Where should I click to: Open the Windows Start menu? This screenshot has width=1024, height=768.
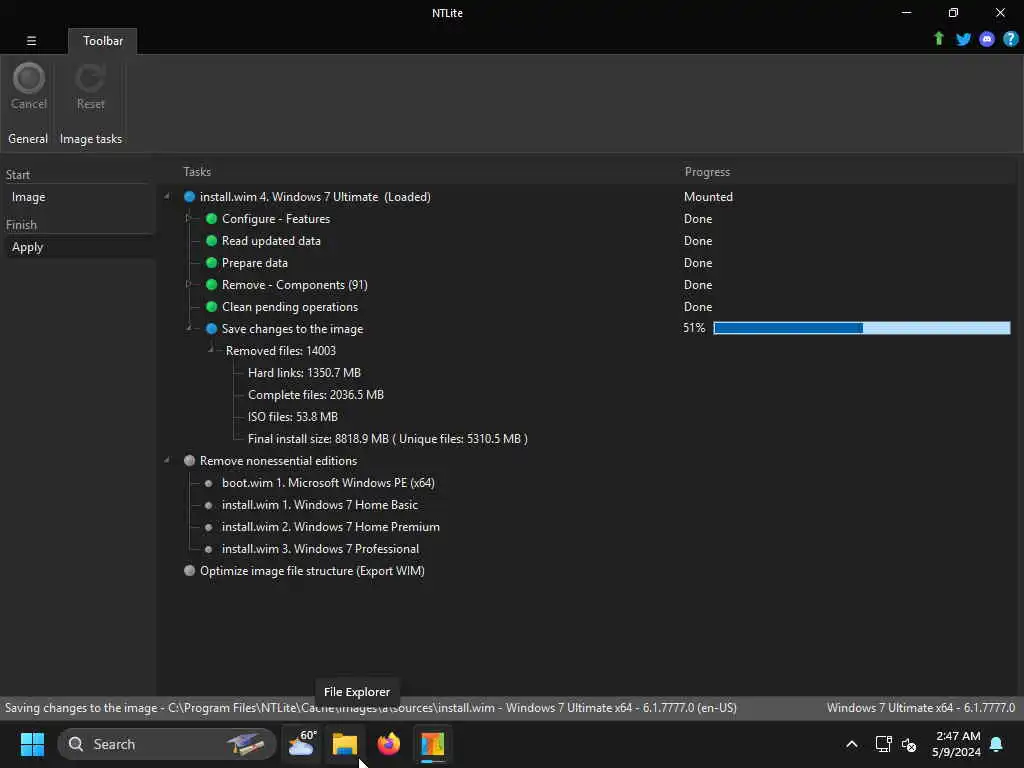click(x=32, y=744)
